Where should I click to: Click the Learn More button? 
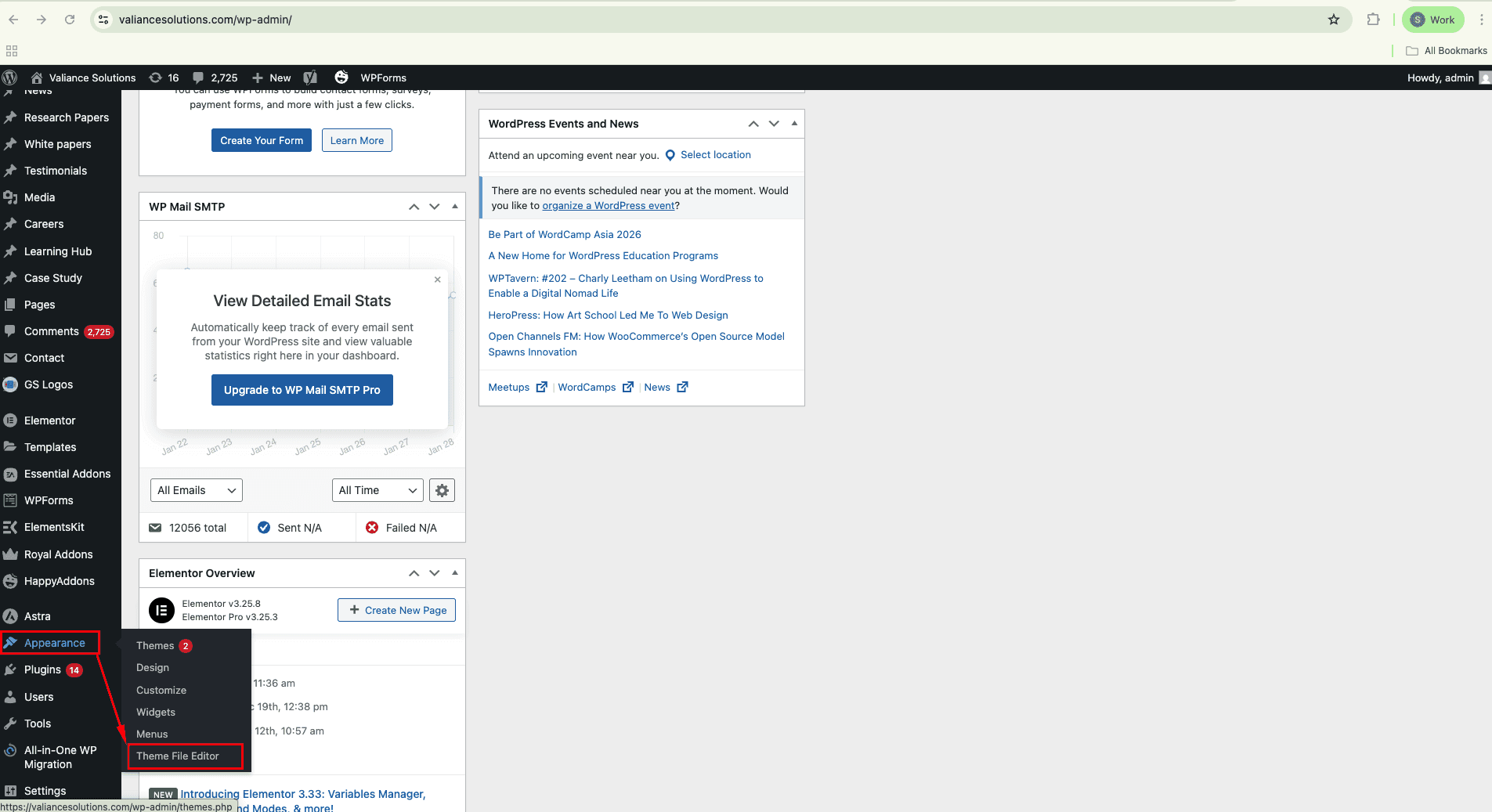357,140
